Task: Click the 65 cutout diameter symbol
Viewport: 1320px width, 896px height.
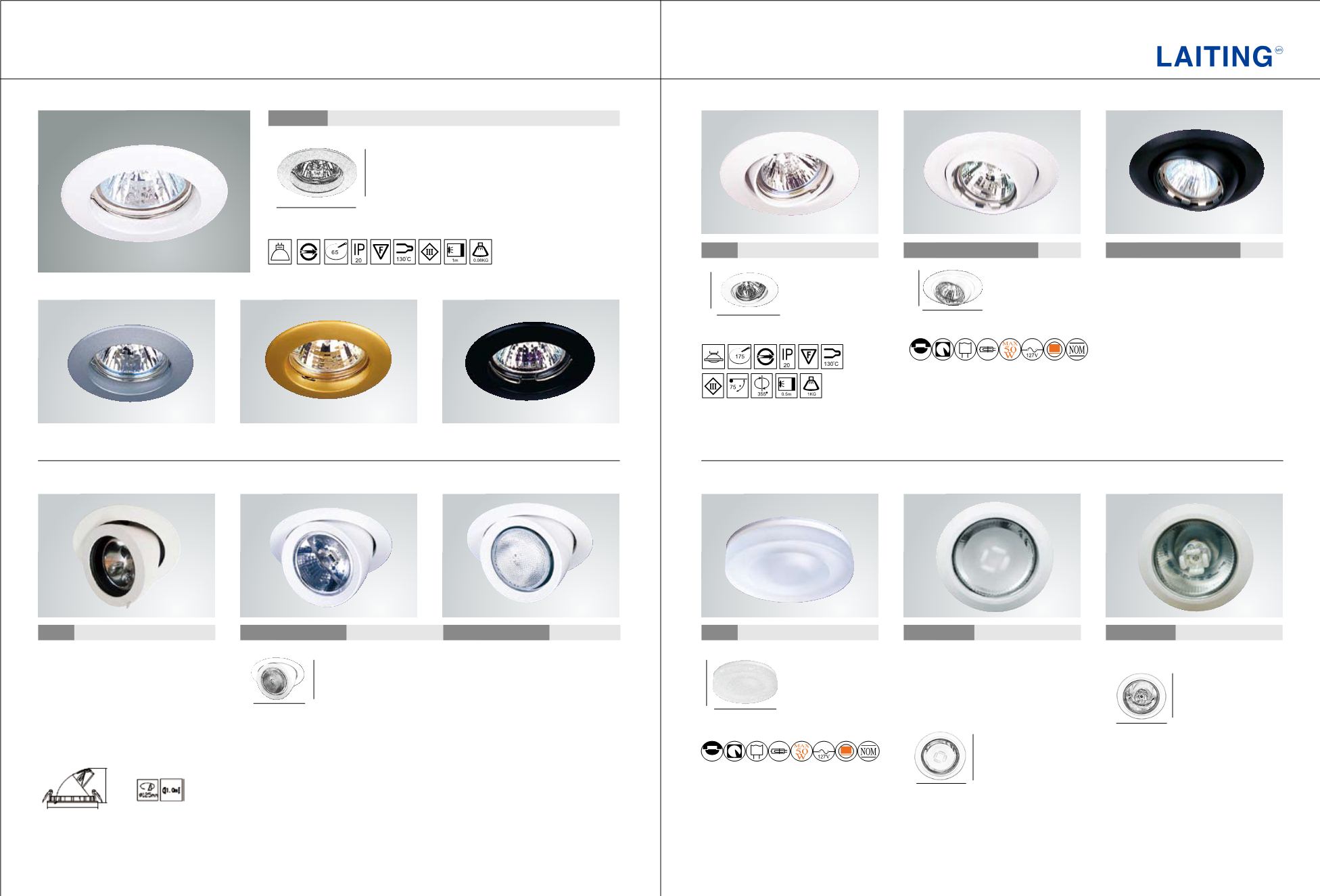Action: pyautogui.click(x=335, y=252)
